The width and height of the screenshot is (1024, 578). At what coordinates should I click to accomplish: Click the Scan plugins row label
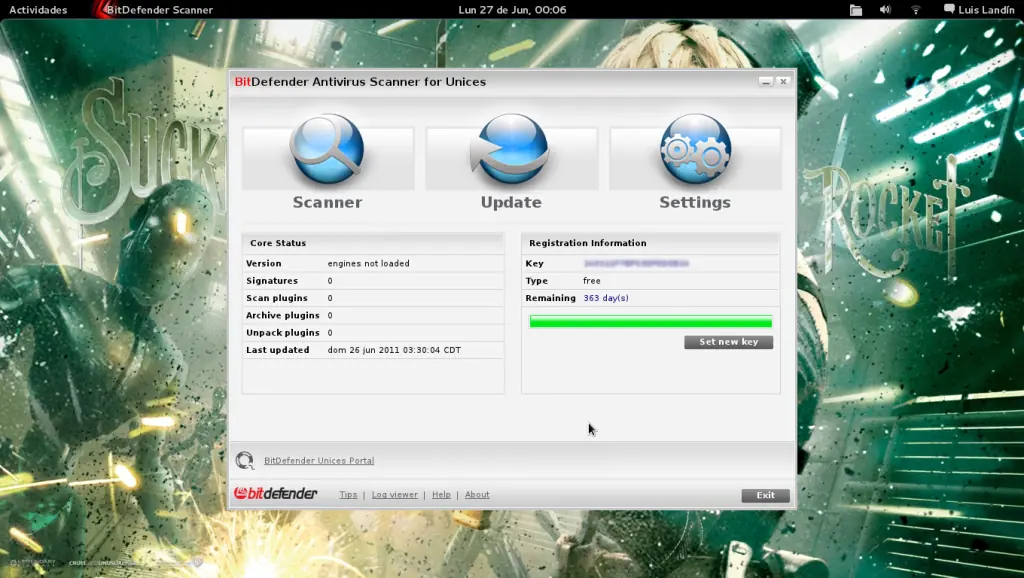(277, 298)
